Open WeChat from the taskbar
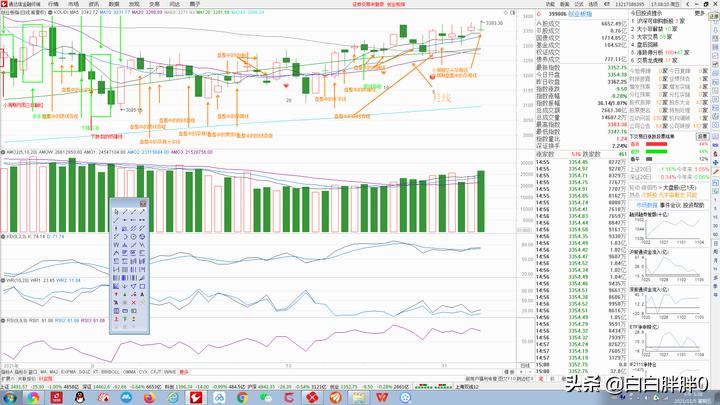 tap(266, 398)
